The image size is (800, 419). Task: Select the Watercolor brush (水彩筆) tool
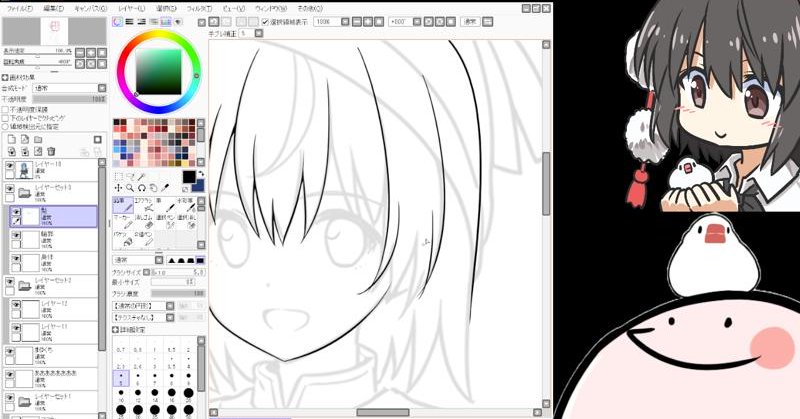click(x=187, y=205)
